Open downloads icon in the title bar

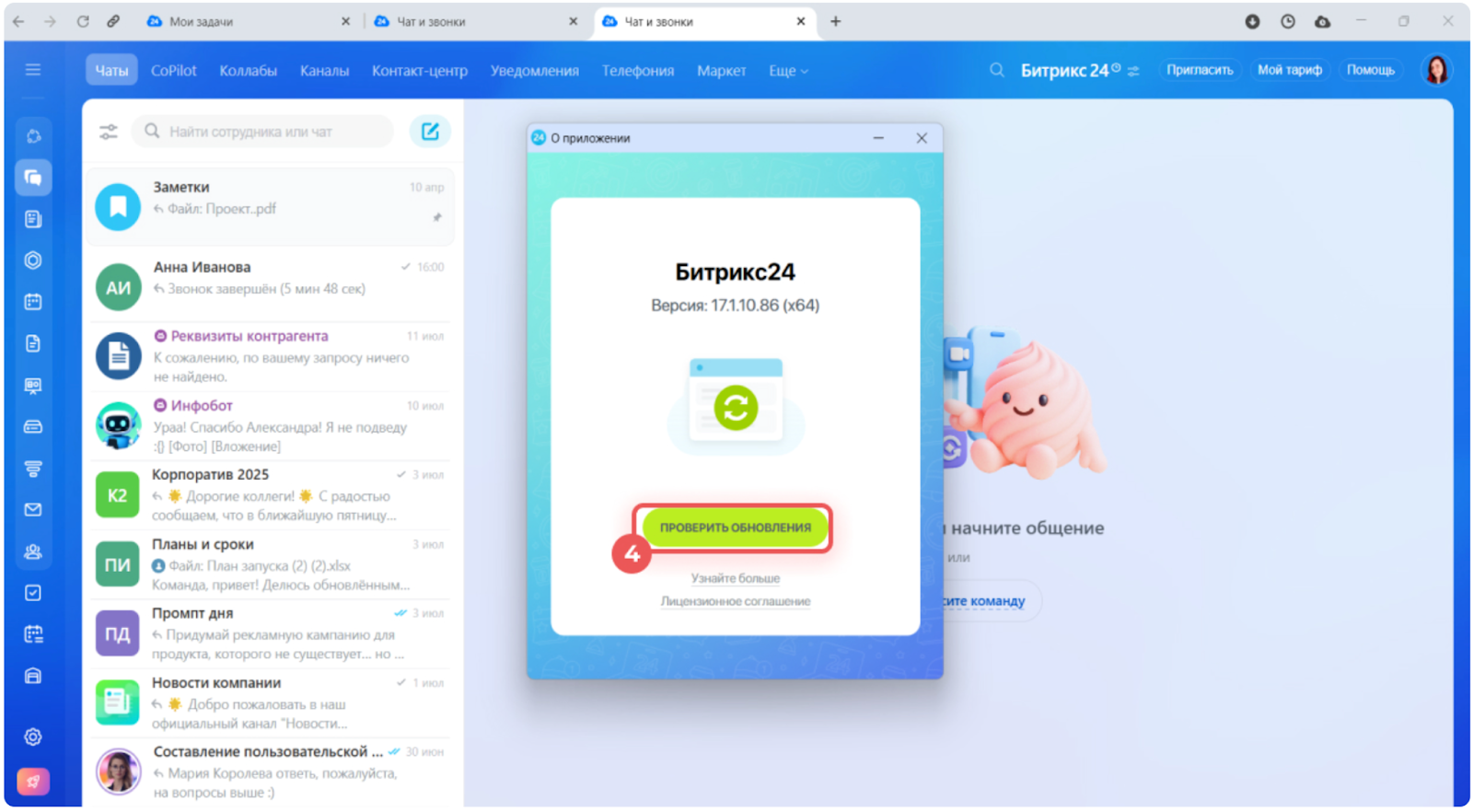1252,21
